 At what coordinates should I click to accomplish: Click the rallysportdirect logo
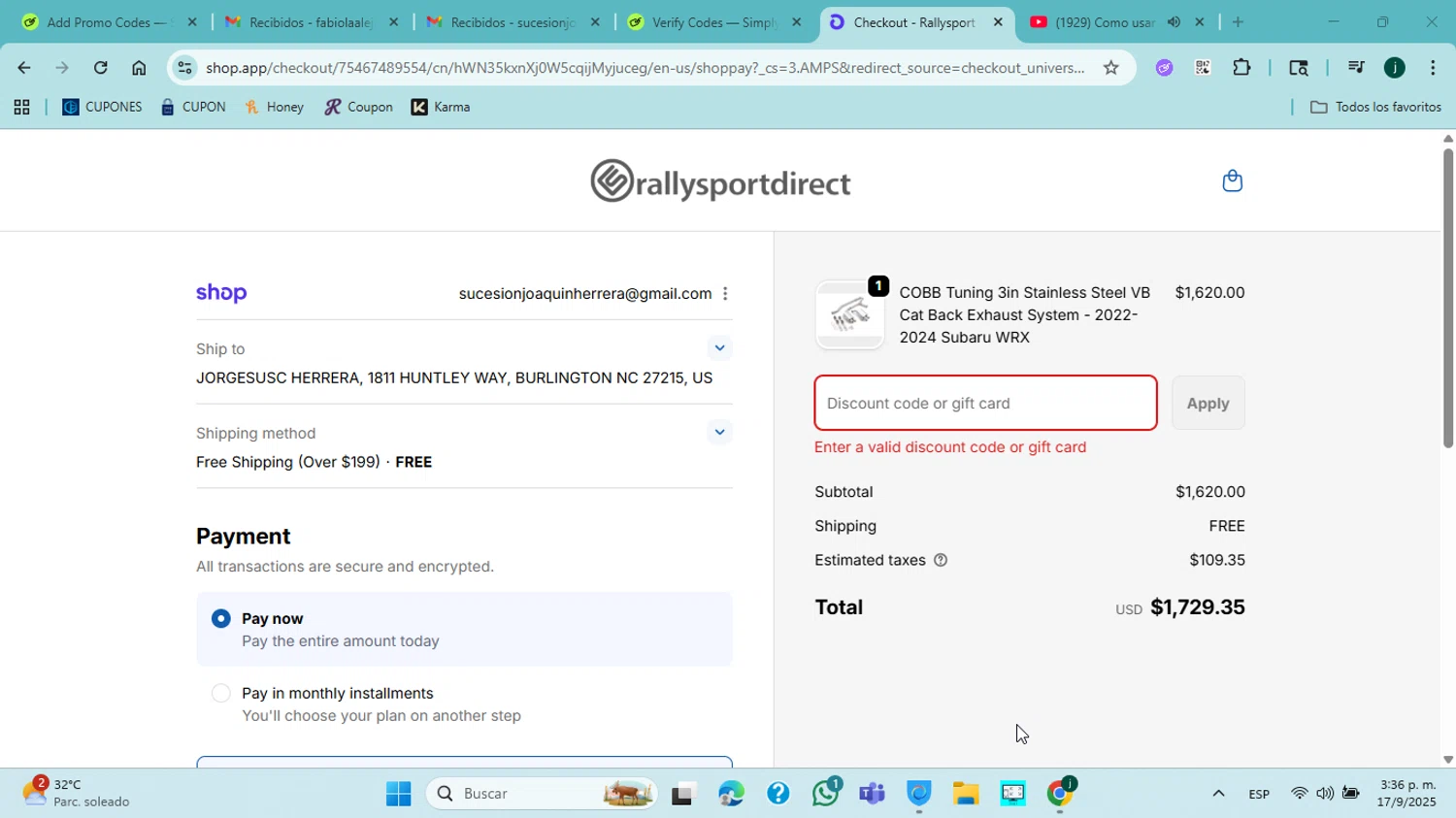tap(720, 181)
